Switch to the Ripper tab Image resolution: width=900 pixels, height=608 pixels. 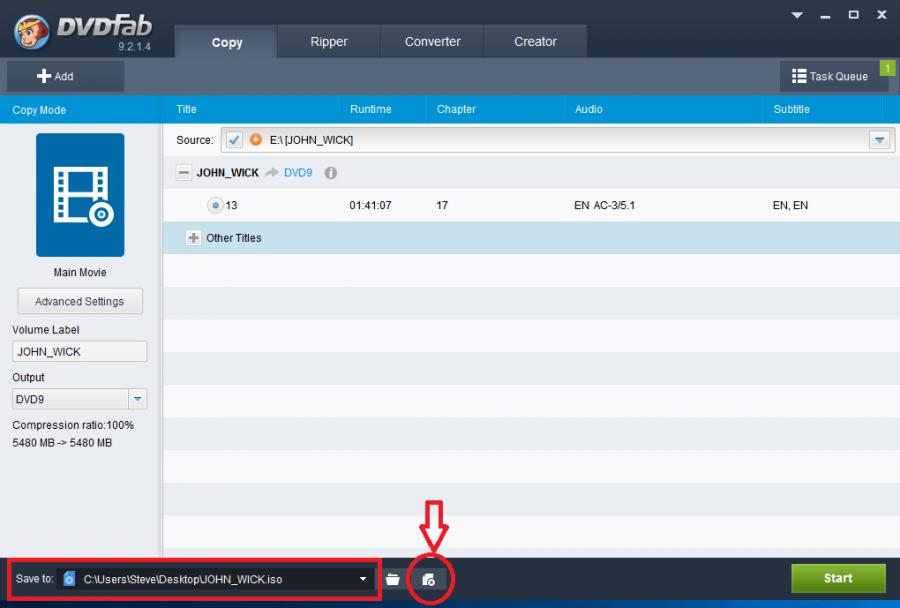point(328,42)
